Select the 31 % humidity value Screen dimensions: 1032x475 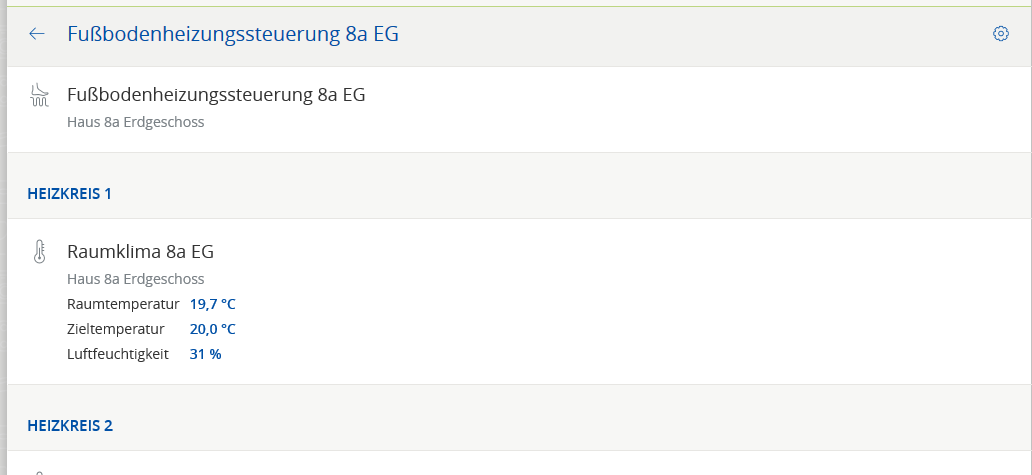point(205,354)
